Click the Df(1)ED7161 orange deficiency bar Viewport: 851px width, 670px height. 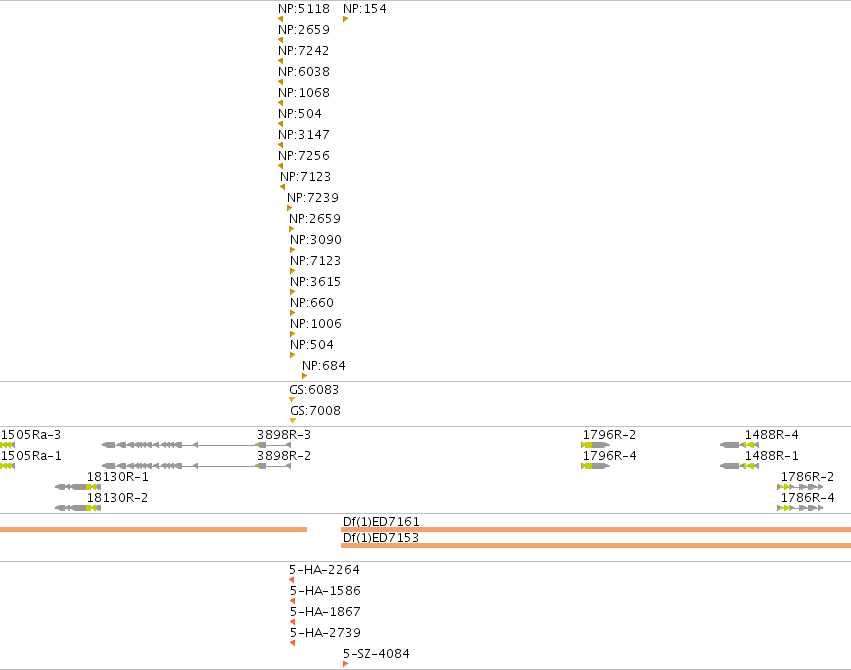point(596,529)
